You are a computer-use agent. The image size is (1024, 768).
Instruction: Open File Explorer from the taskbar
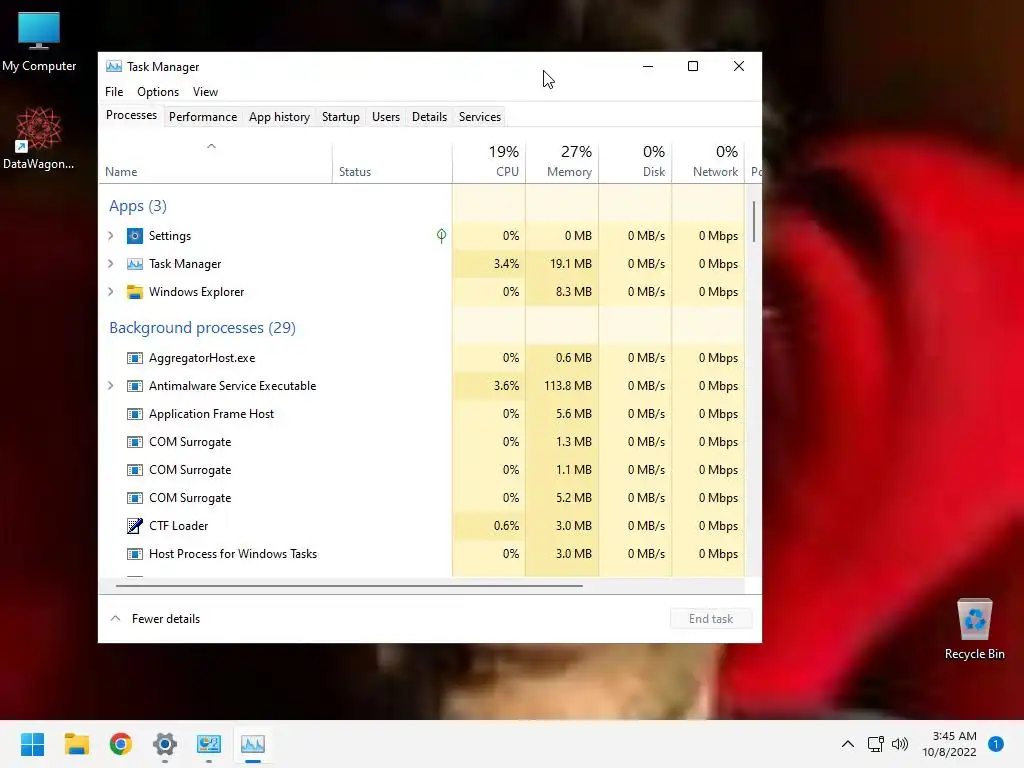pyautogui.click(x=76, y=744)
